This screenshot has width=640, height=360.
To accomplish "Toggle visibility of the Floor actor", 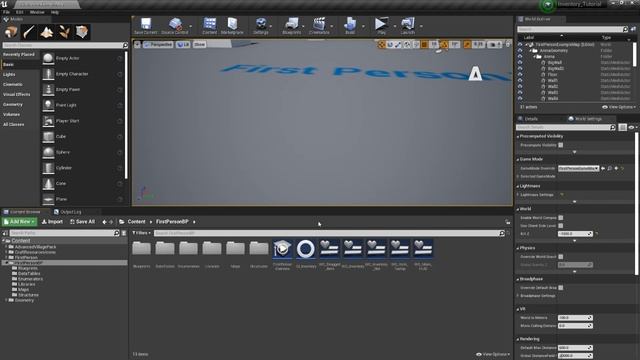I will click(x=520, y=75).
